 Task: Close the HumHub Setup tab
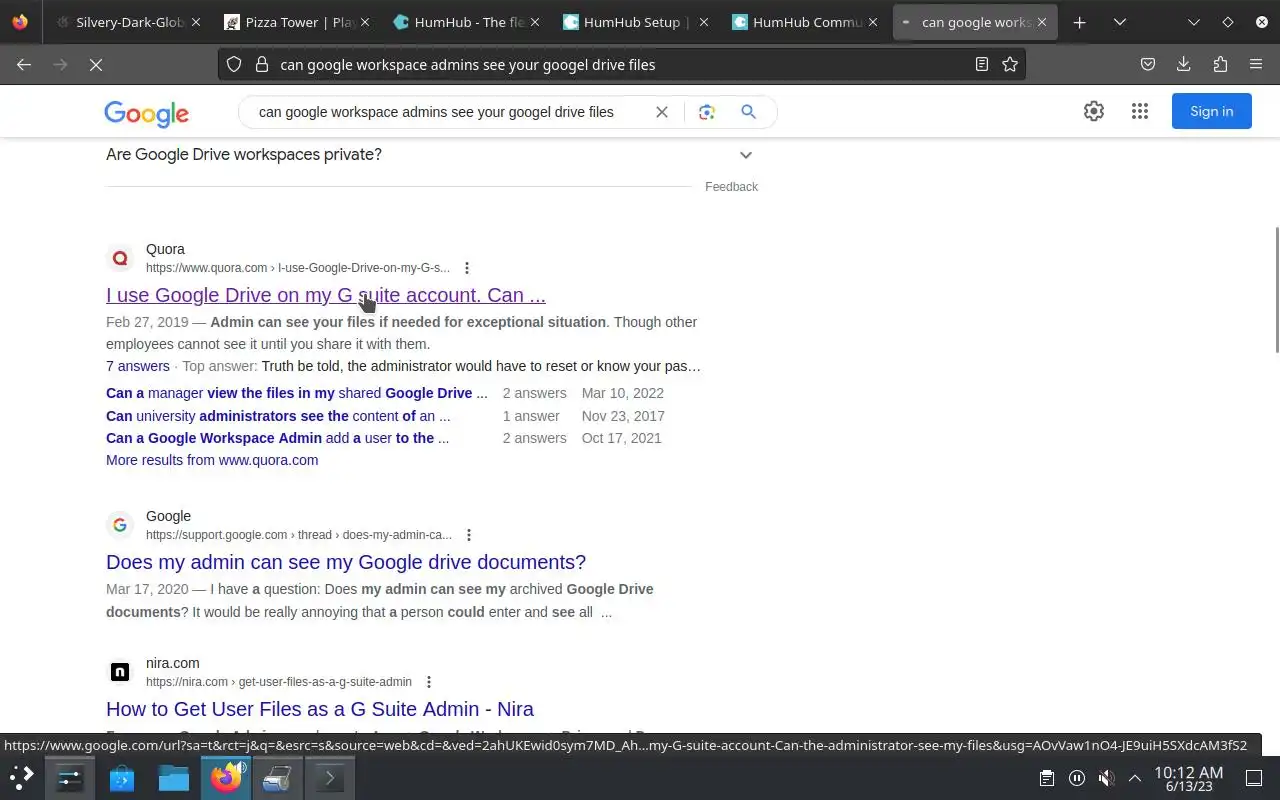pyautogui.click(x=703, y=22)
